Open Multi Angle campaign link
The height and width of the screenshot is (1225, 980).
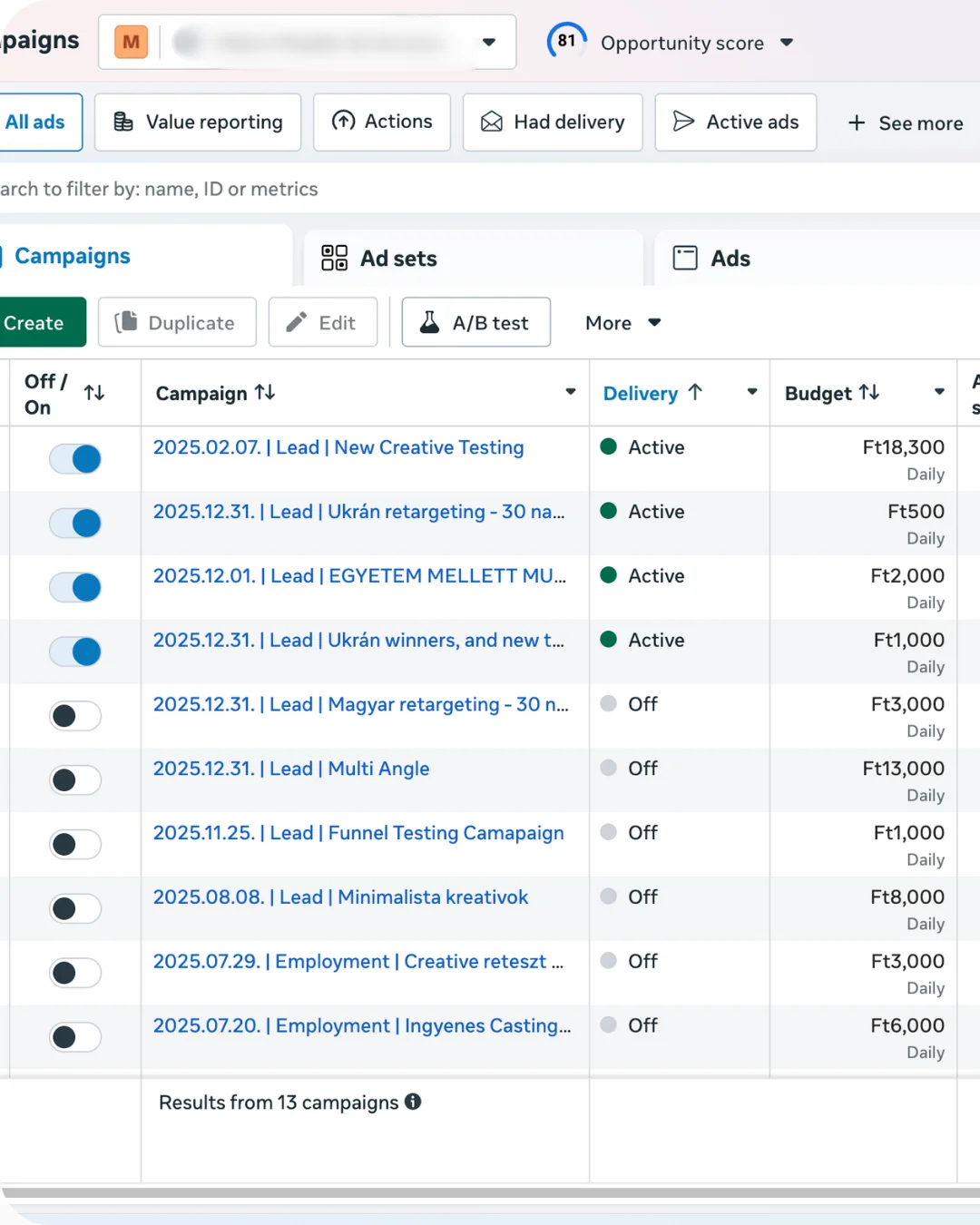click(291, 769)
